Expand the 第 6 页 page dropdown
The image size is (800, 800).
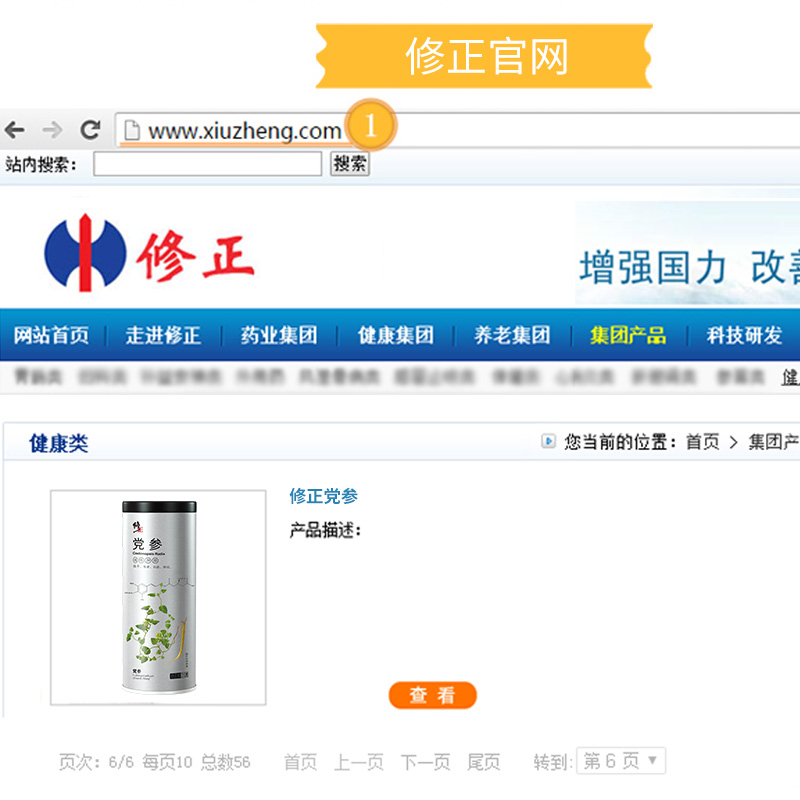pos(621,761)
